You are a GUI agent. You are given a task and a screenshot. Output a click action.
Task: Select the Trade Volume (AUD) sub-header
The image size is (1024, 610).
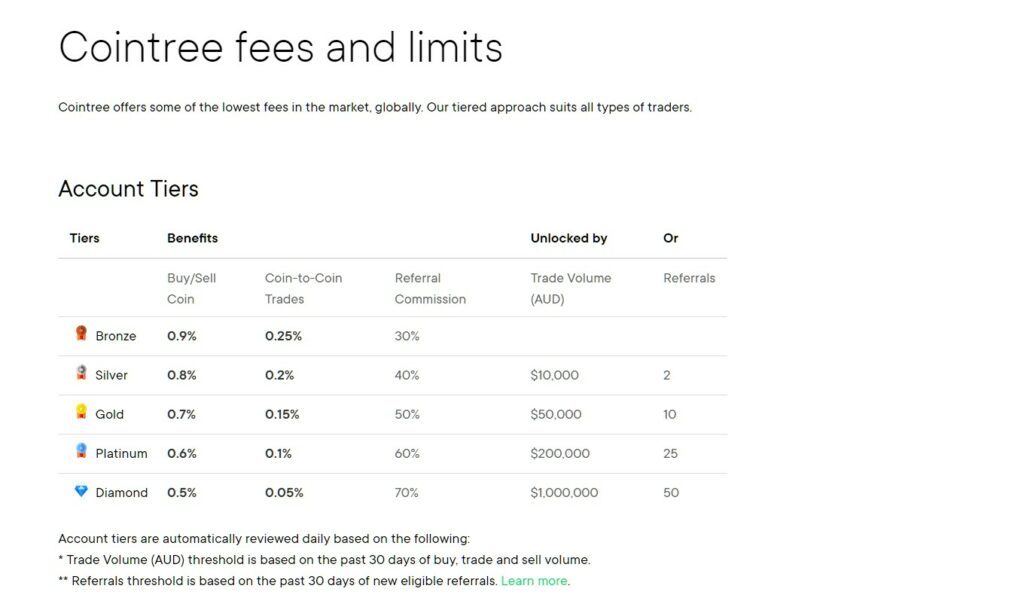pos(571,289)
